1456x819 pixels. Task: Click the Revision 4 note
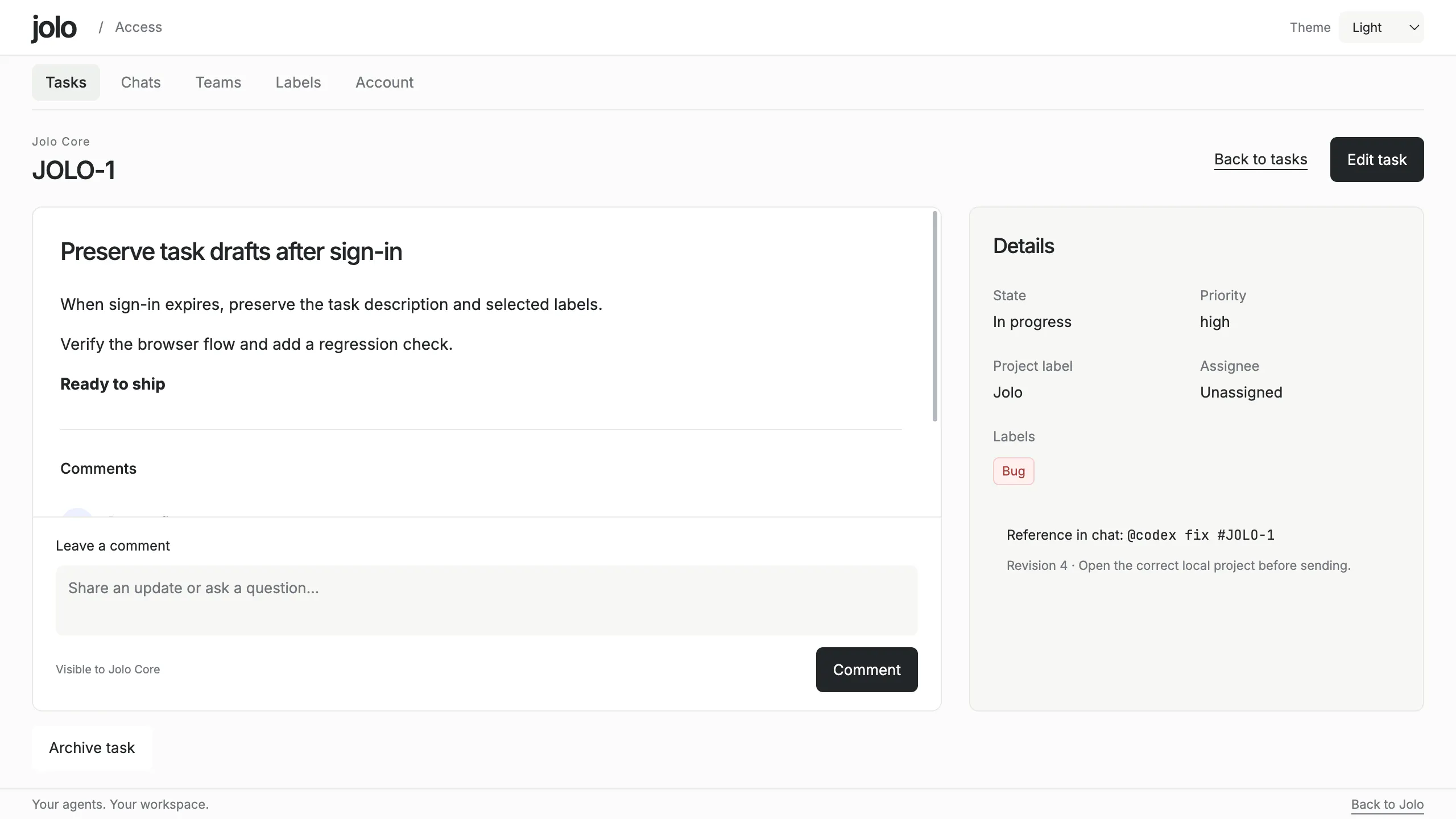pyautogui.click(x=1178, y=565)
